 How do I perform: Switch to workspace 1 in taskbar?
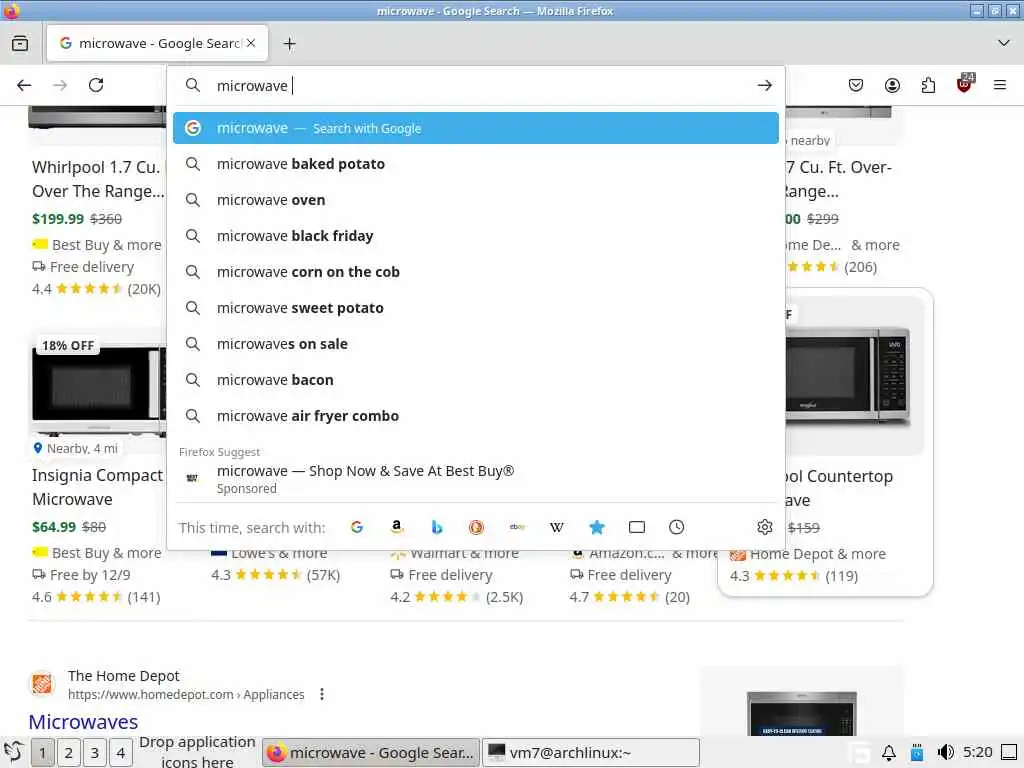pyautogui.click(x=42, y=753)
